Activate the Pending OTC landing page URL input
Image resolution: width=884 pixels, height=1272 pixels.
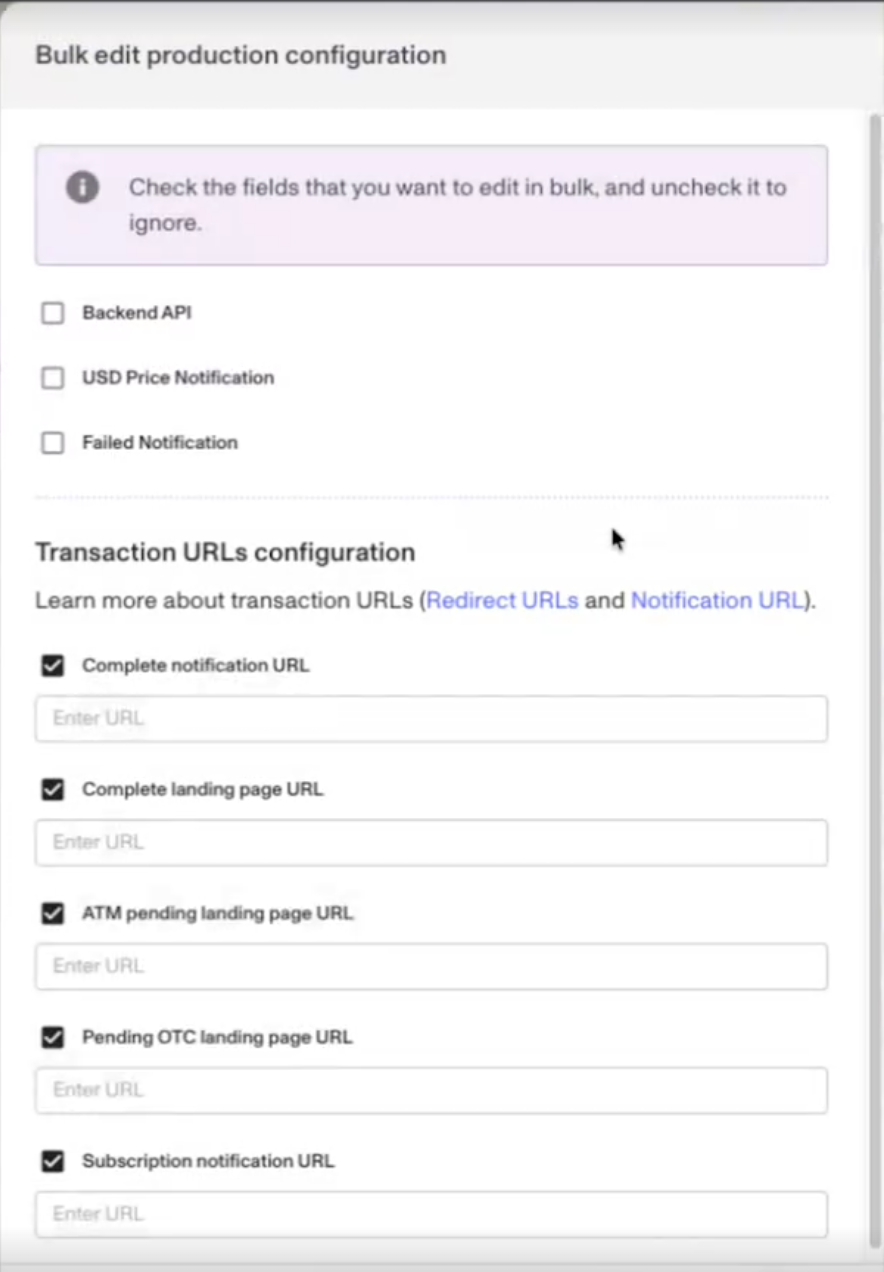click(x=431, y=1091)
